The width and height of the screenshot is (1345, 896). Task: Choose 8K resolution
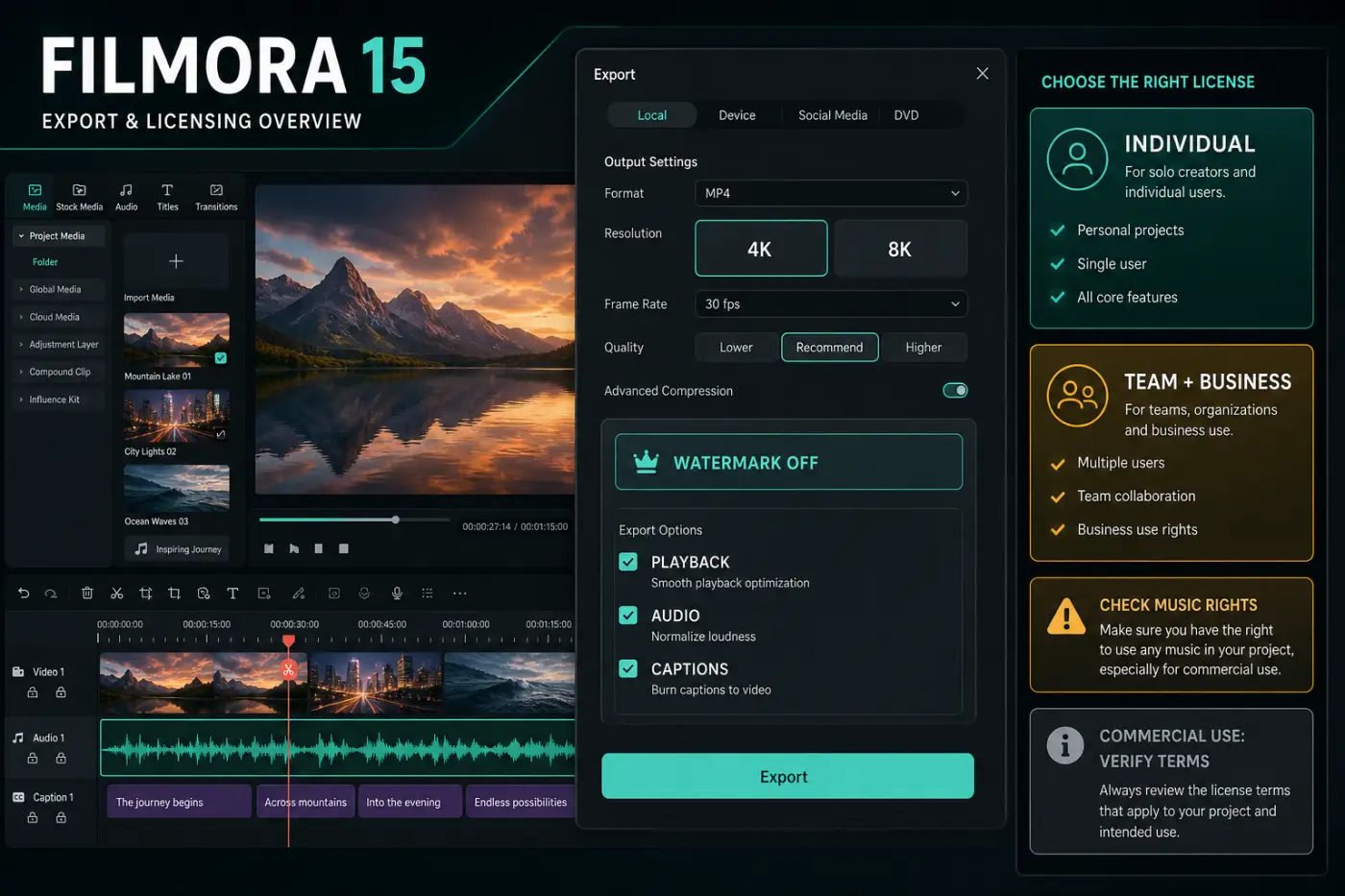(x=900, y=249)
